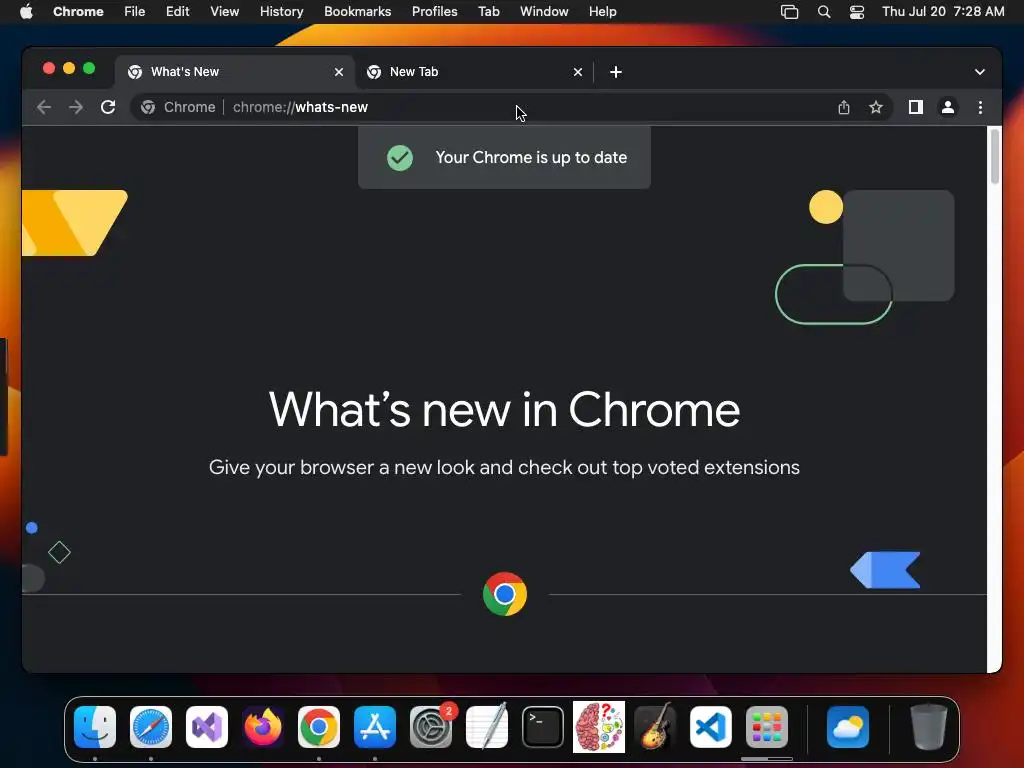The width and height of the screenshot is (1024, 768).
Task: Open Control Center in menu bar
Action: (x=857, y=12)
